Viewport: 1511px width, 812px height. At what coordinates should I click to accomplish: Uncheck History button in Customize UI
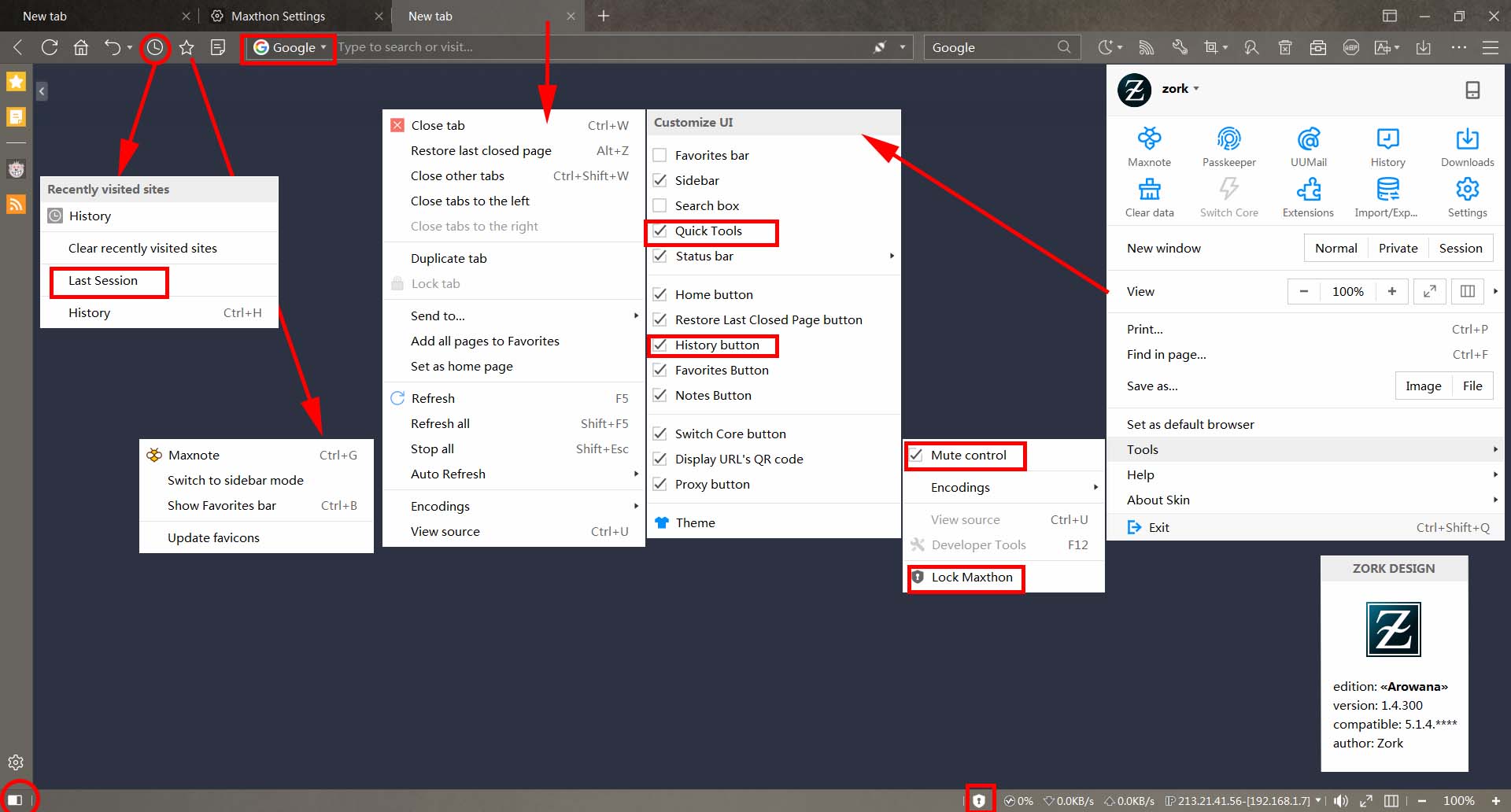(x=660, y=345)
